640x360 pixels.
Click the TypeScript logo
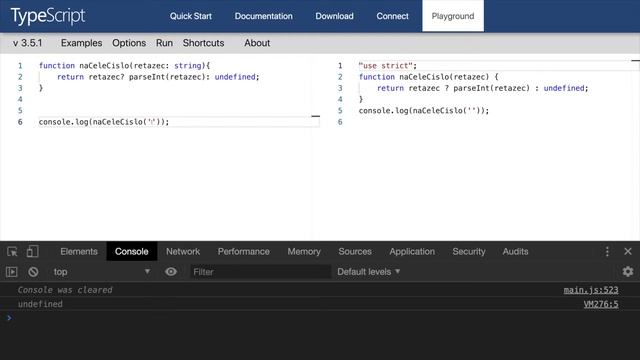tap(48, 16)
